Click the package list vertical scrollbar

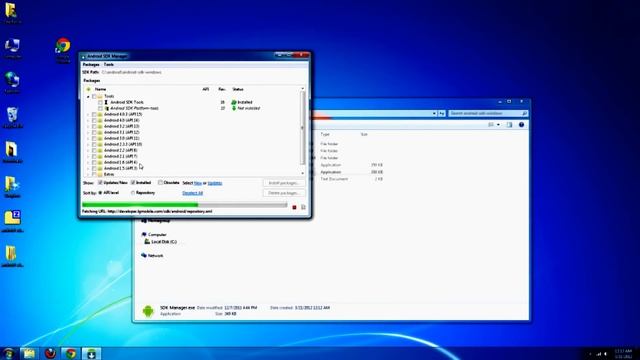pos(302,127)
